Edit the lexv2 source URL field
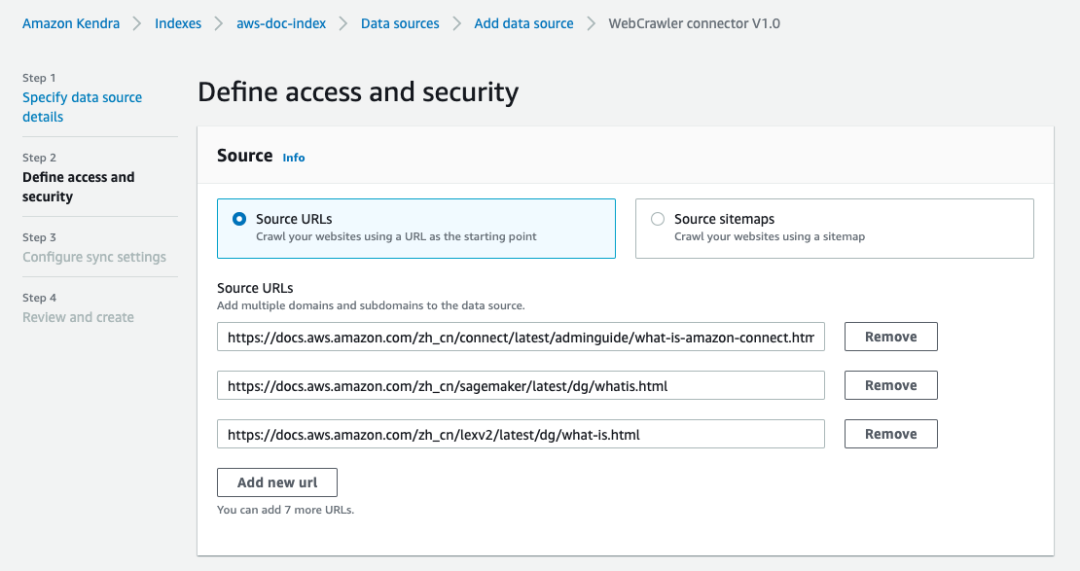This screenshot has width=1080, height=571. coord(521,434)
